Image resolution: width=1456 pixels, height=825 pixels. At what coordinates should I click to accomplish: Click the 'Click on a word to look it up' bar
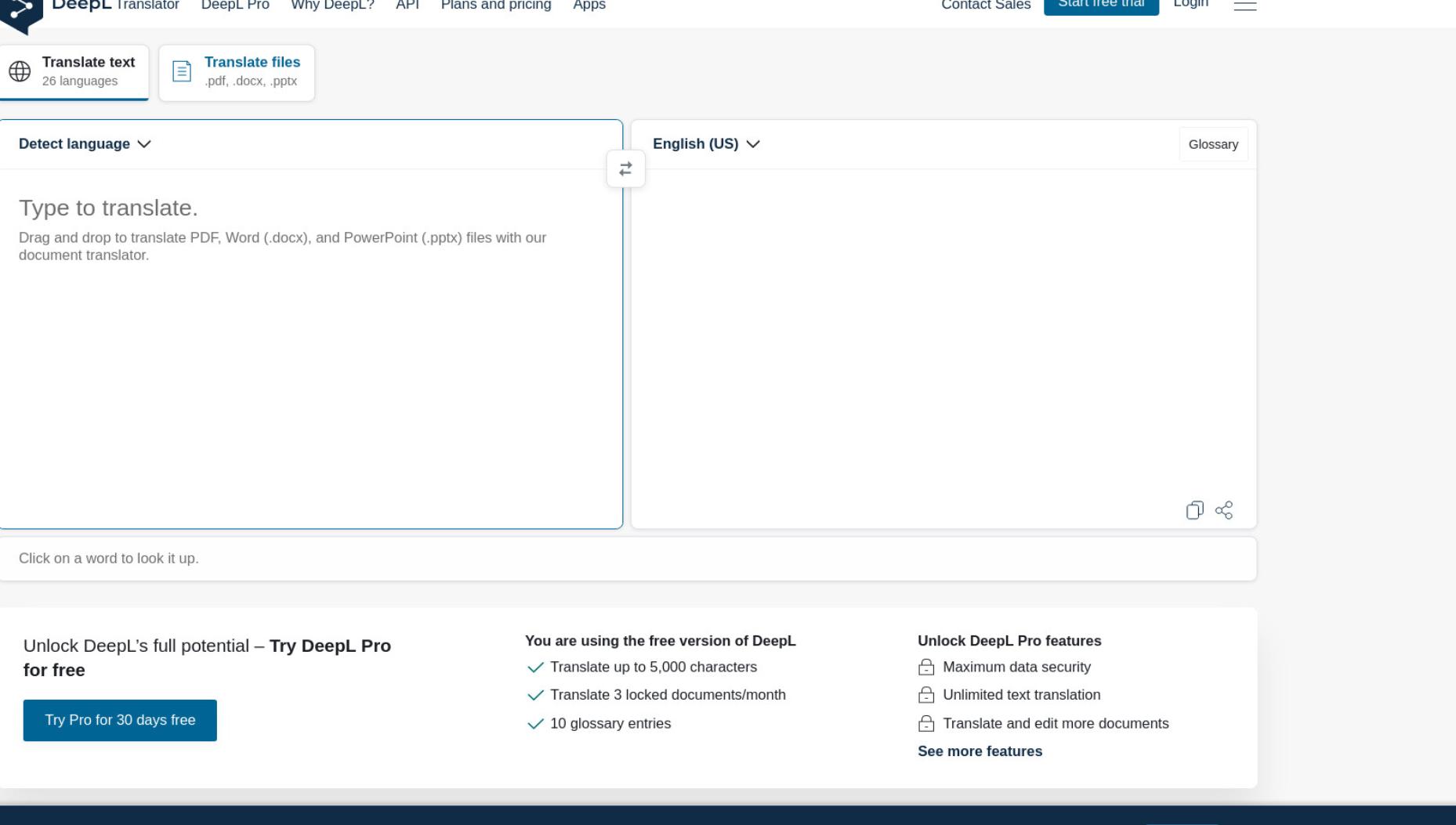[628, 559]
